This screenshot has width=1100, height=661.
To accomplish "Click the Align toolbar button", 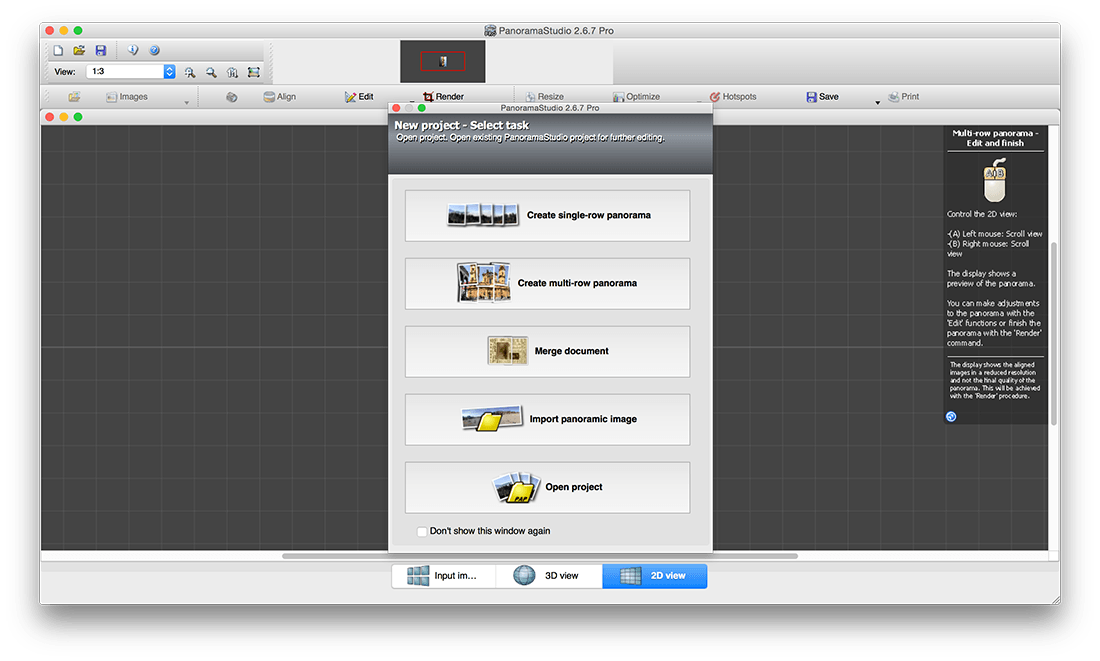I will click(x=279, y=97).
